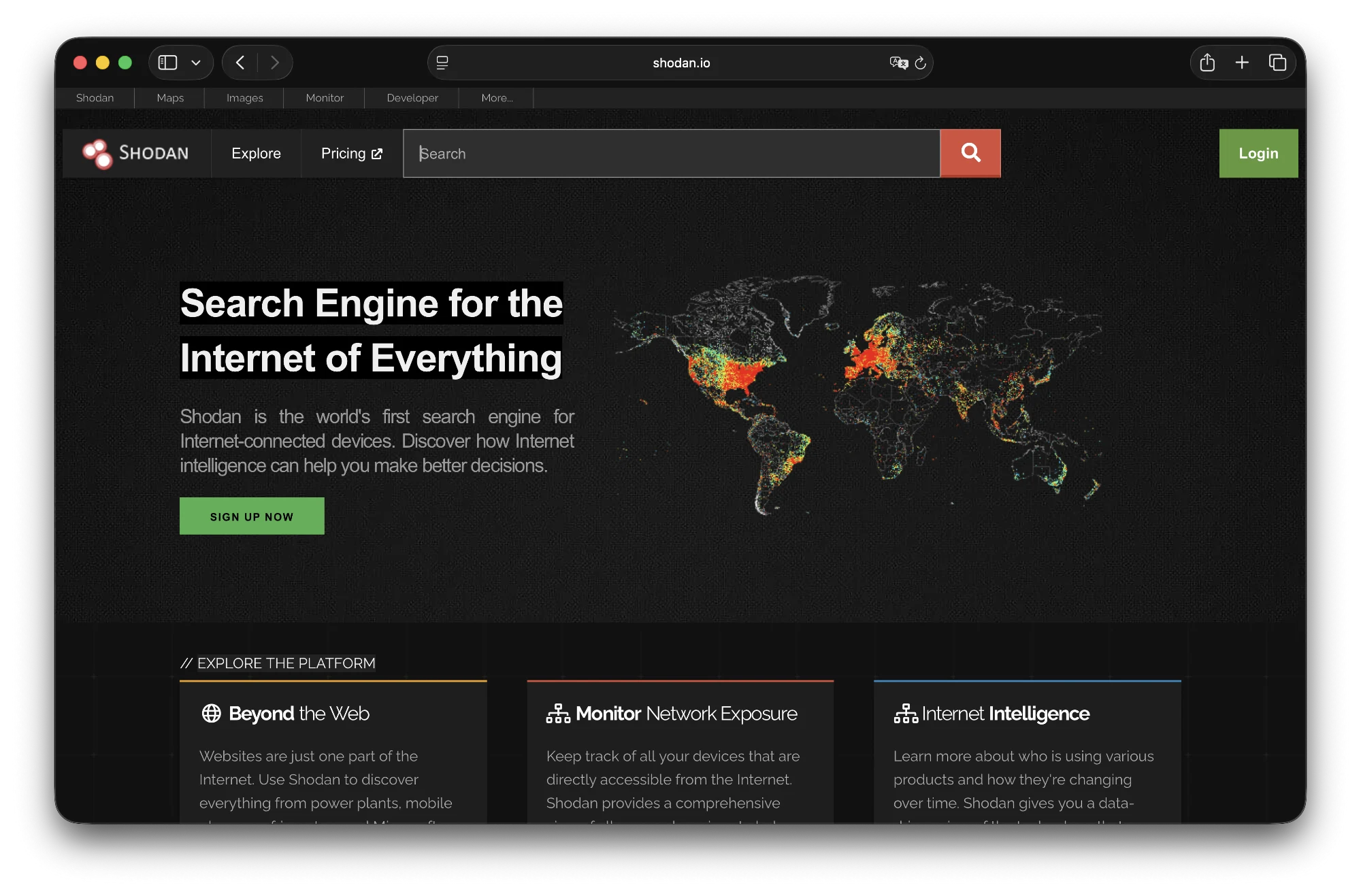Open the Share icon in toolbar
The width and height of the screenshot is (1361, 896).
[x=1207, y=63]
